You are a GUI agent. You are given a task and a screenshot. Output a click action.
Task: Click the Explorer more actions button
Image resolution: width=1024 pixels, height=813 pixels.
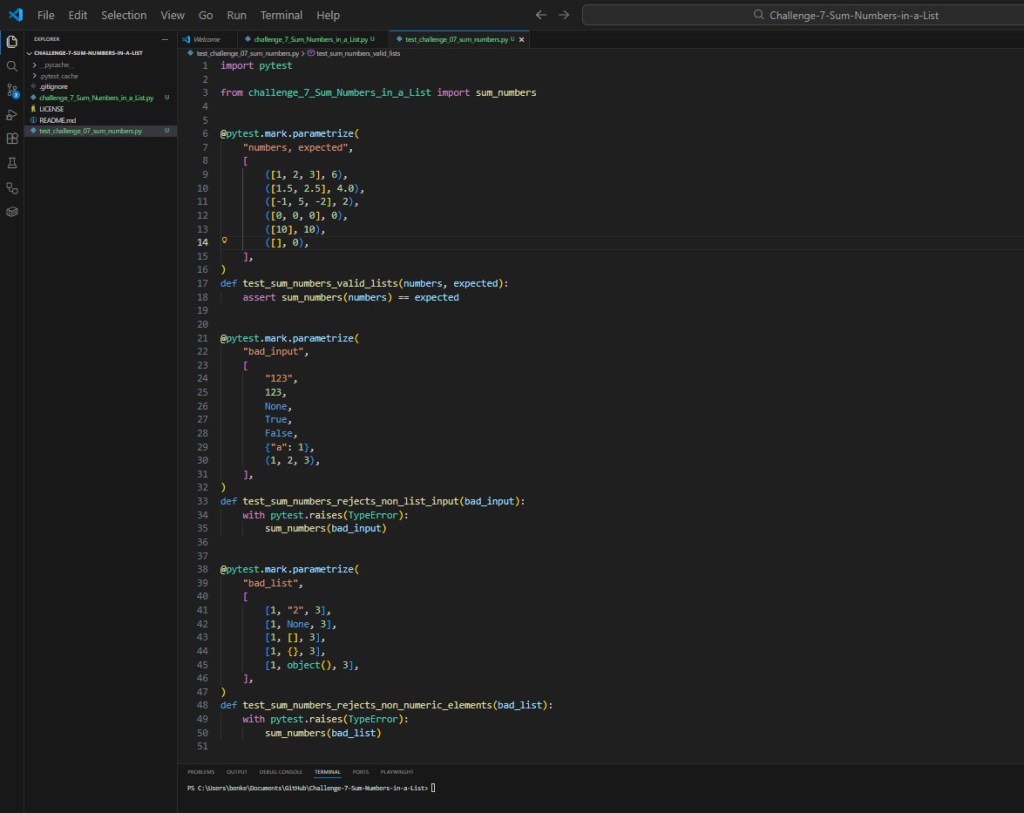pos(163,39)
